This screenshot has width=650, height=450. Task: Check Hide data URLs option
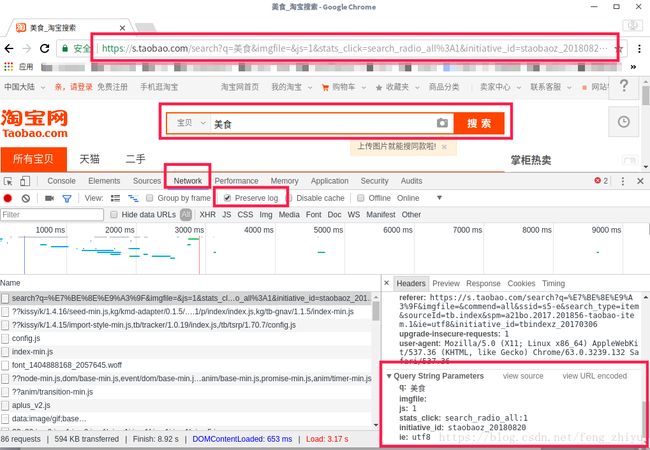[114, 215]
